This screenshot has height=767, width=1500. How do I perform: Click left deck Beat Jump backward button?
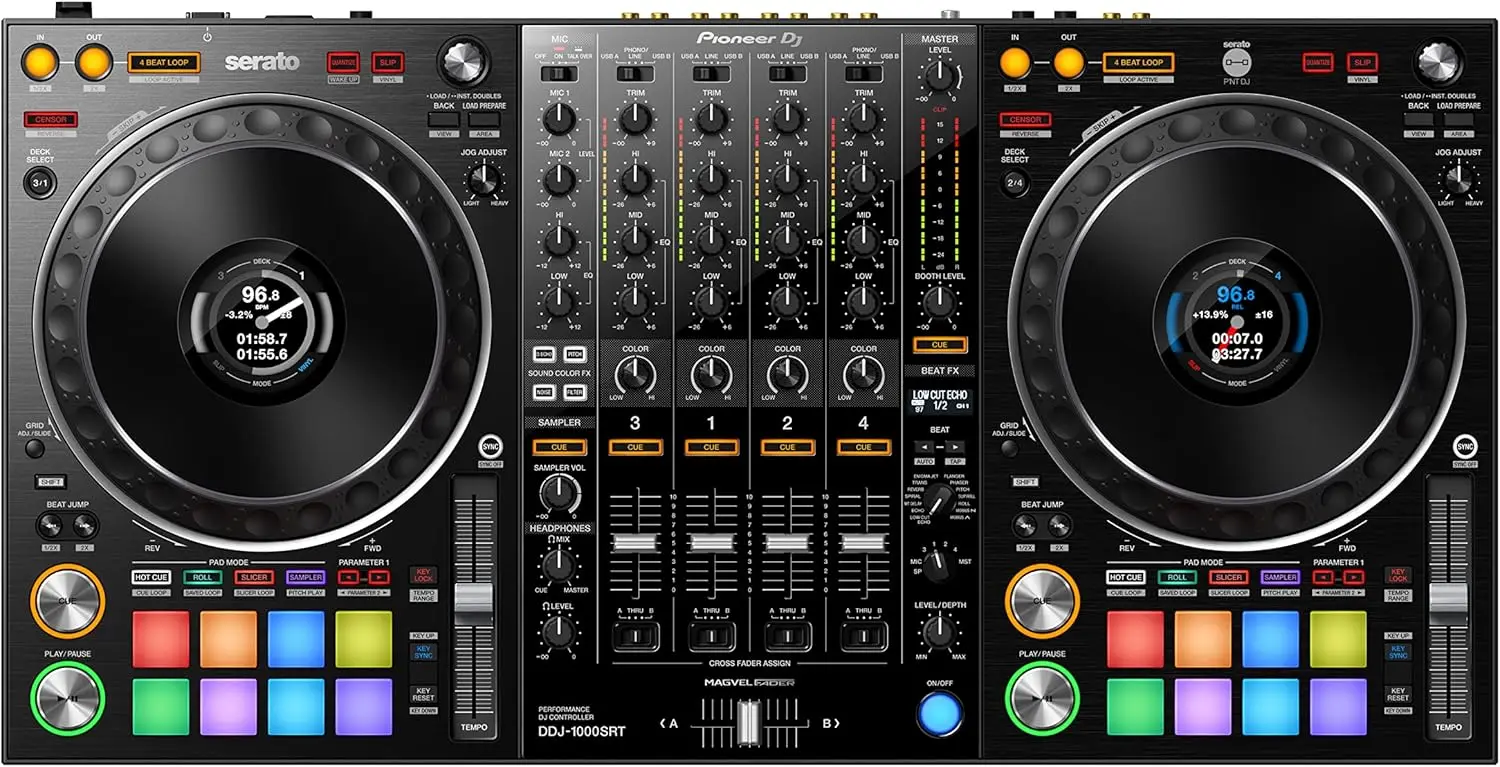click(49, 526)
